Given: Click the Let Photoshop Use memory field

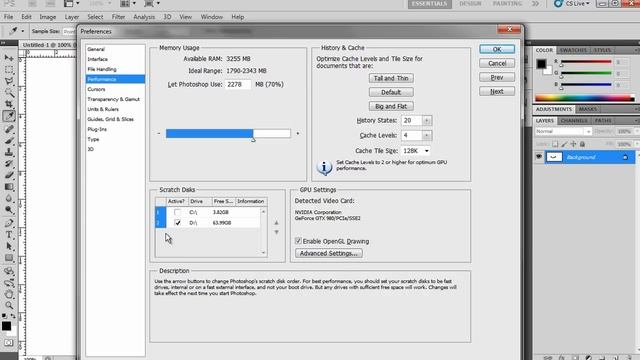Looking at the screenshot, I should [x=238, y=84].
